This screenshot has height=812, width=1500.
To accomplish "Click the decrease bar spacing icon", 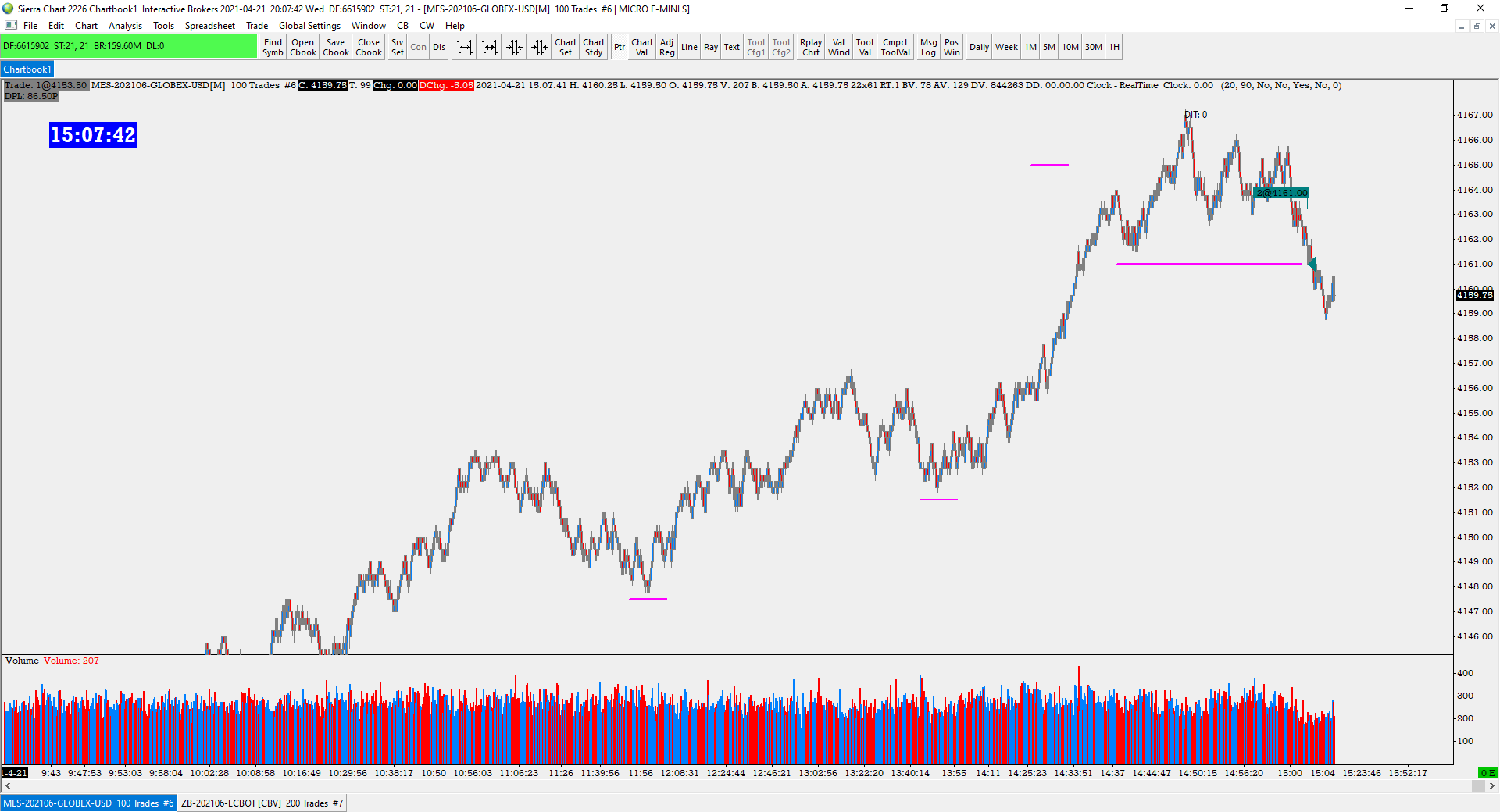I will coord(490,47).
